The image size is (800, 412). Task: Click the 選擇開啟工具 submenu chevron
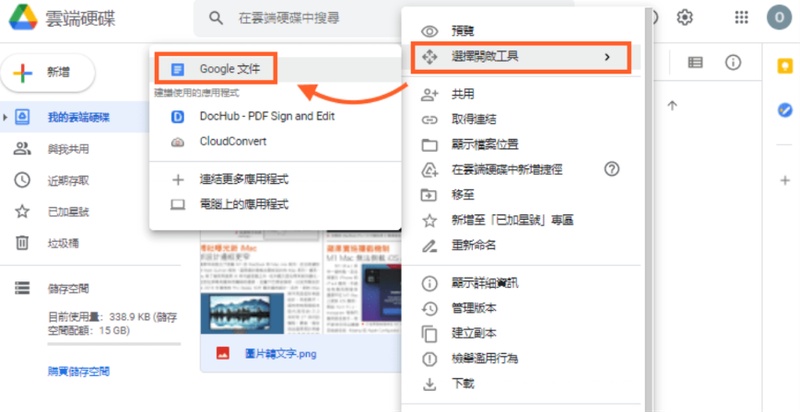click(607, 57)
